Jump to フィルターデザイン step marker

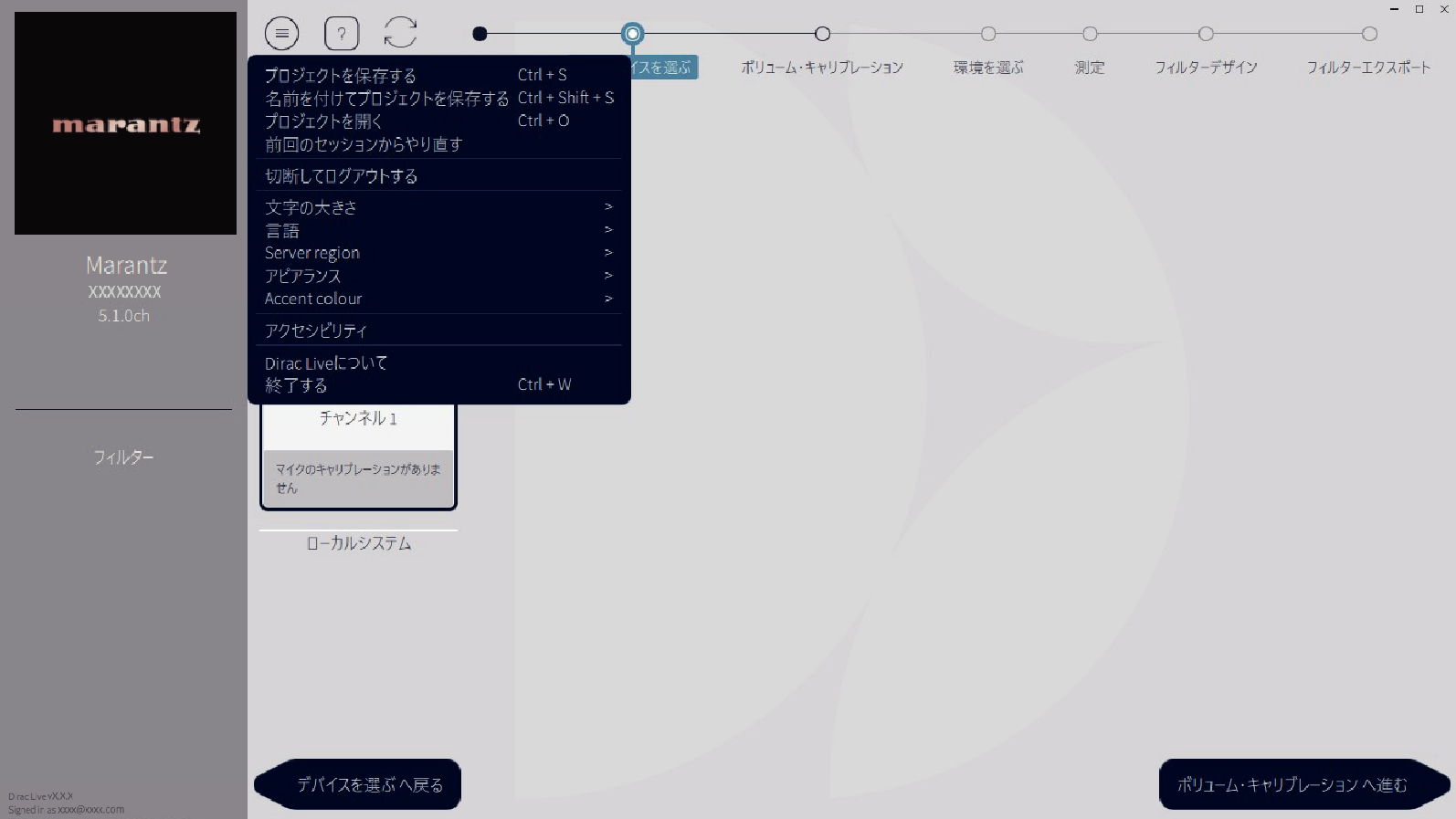tap(1206, 34)
